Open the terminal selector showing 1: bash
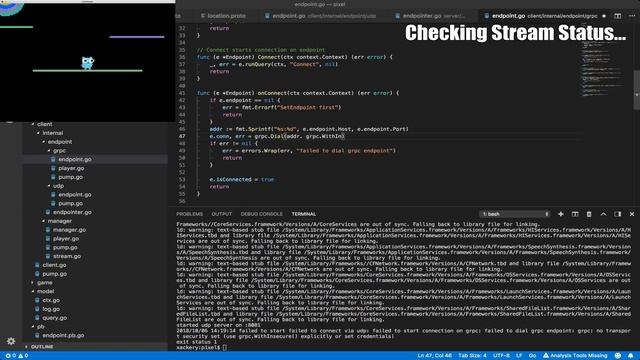This screenshot has height=360, width=640. click(x=514, y=214)
